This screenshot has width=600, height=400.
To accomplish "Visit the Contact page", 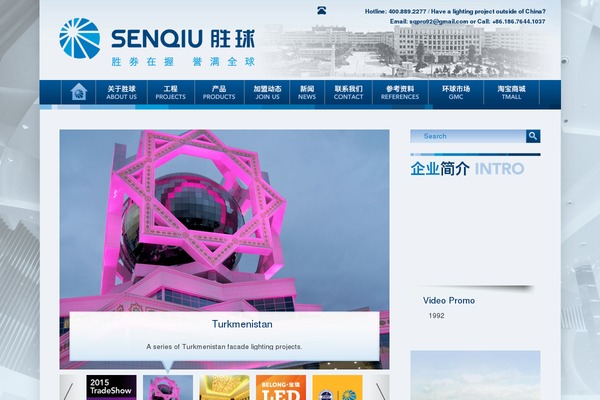I will (348, 92).
